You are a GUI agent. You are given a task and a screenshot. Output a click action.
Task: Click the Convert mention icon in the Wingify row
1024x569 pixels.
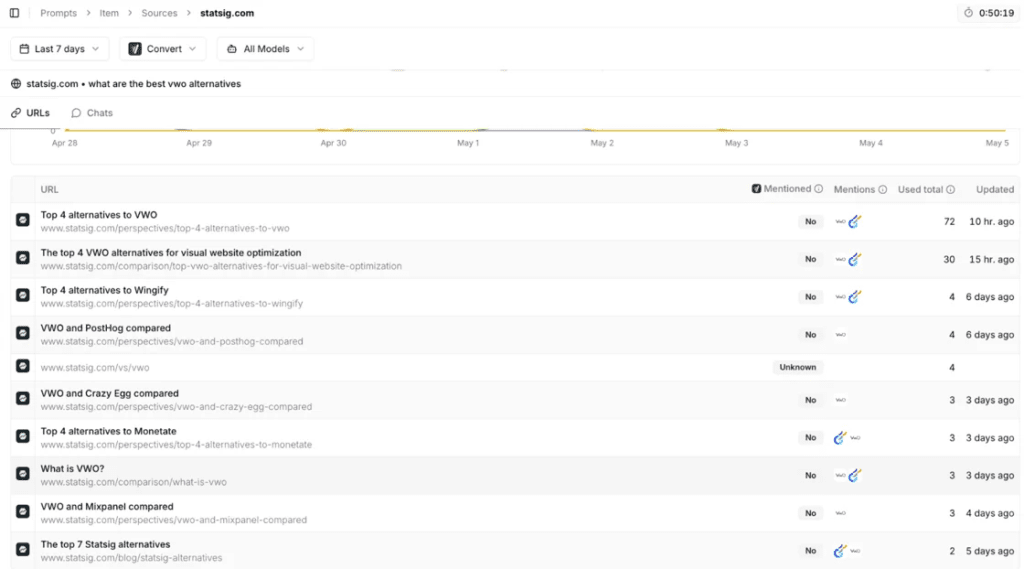click(x=855, y=297)
